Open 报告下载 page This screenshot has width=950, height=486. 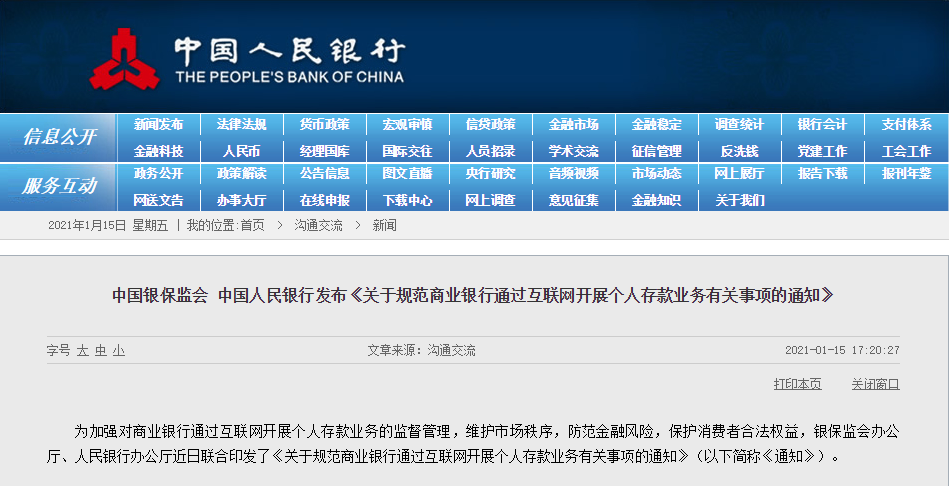822,173
